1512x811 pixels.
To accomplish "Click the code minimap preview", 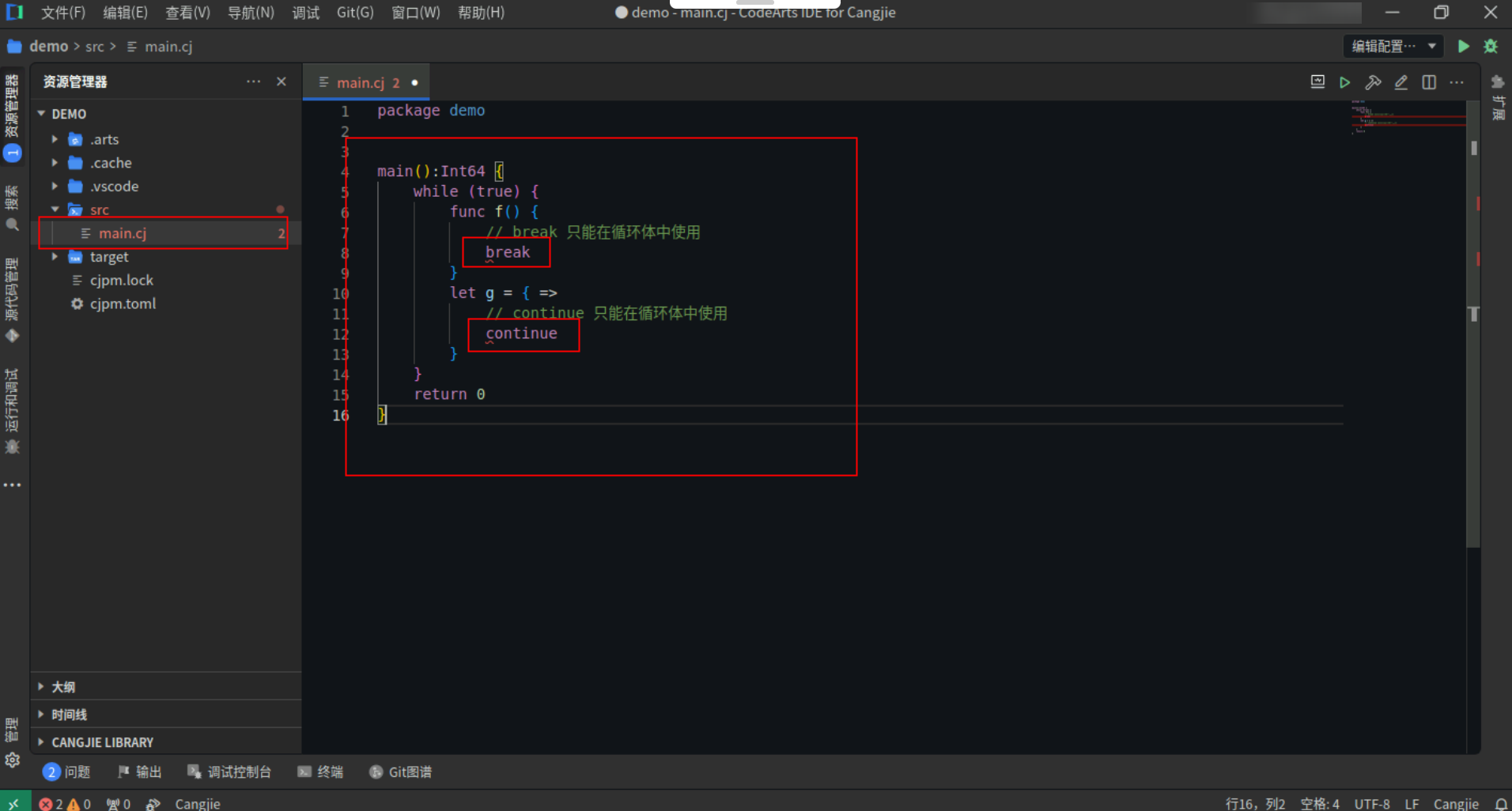I will point(1408,117).
